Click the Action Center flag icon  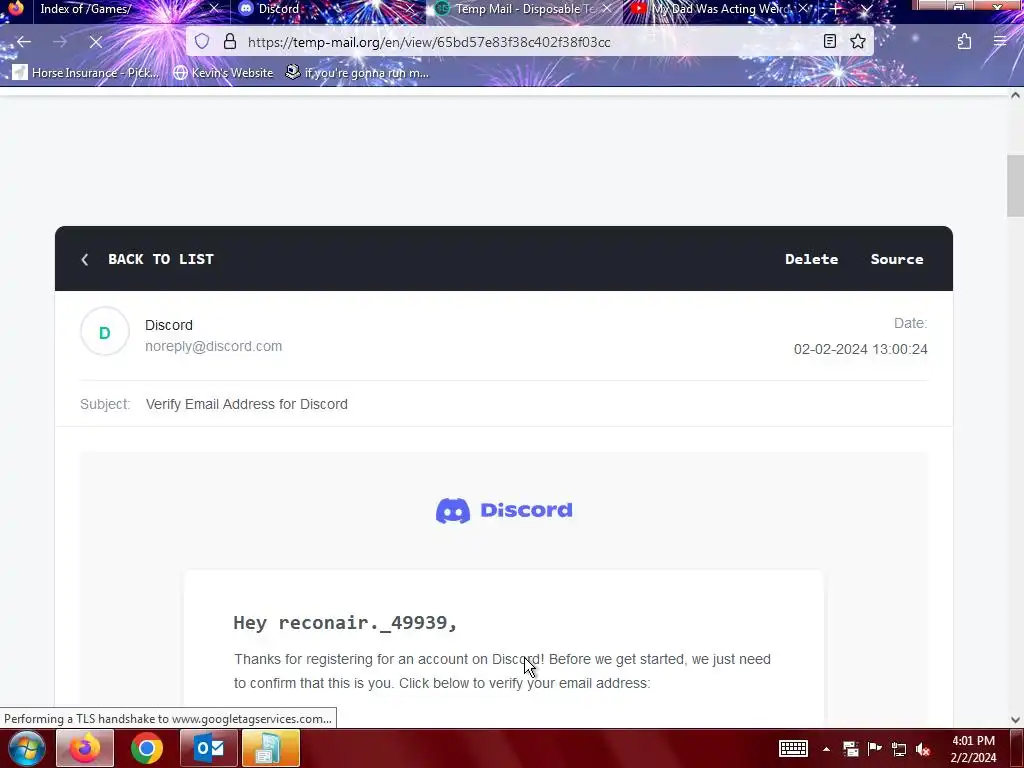(x=874, y=749)
